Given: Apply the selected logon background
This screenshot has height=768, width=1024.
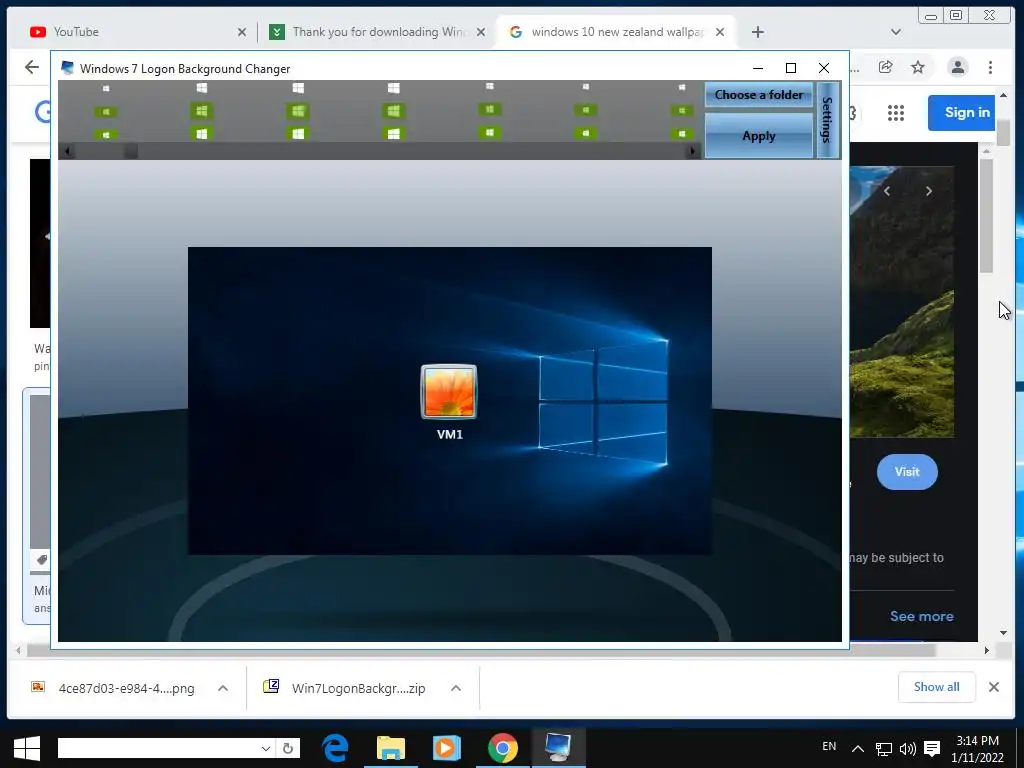Looking at the screenshot, I should [x=758, y=136].
